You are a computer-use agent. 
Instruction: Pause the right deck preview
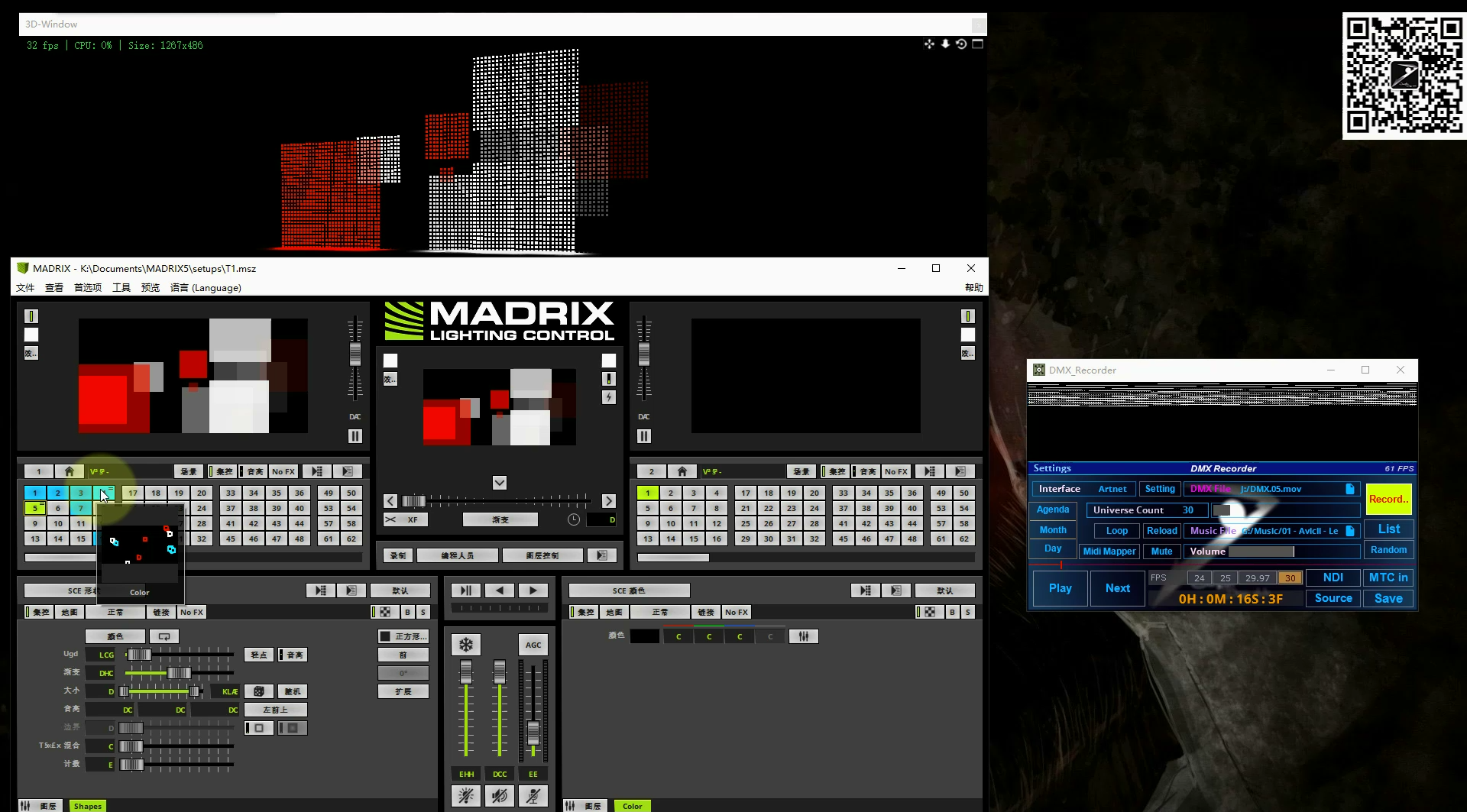[644, 436]
